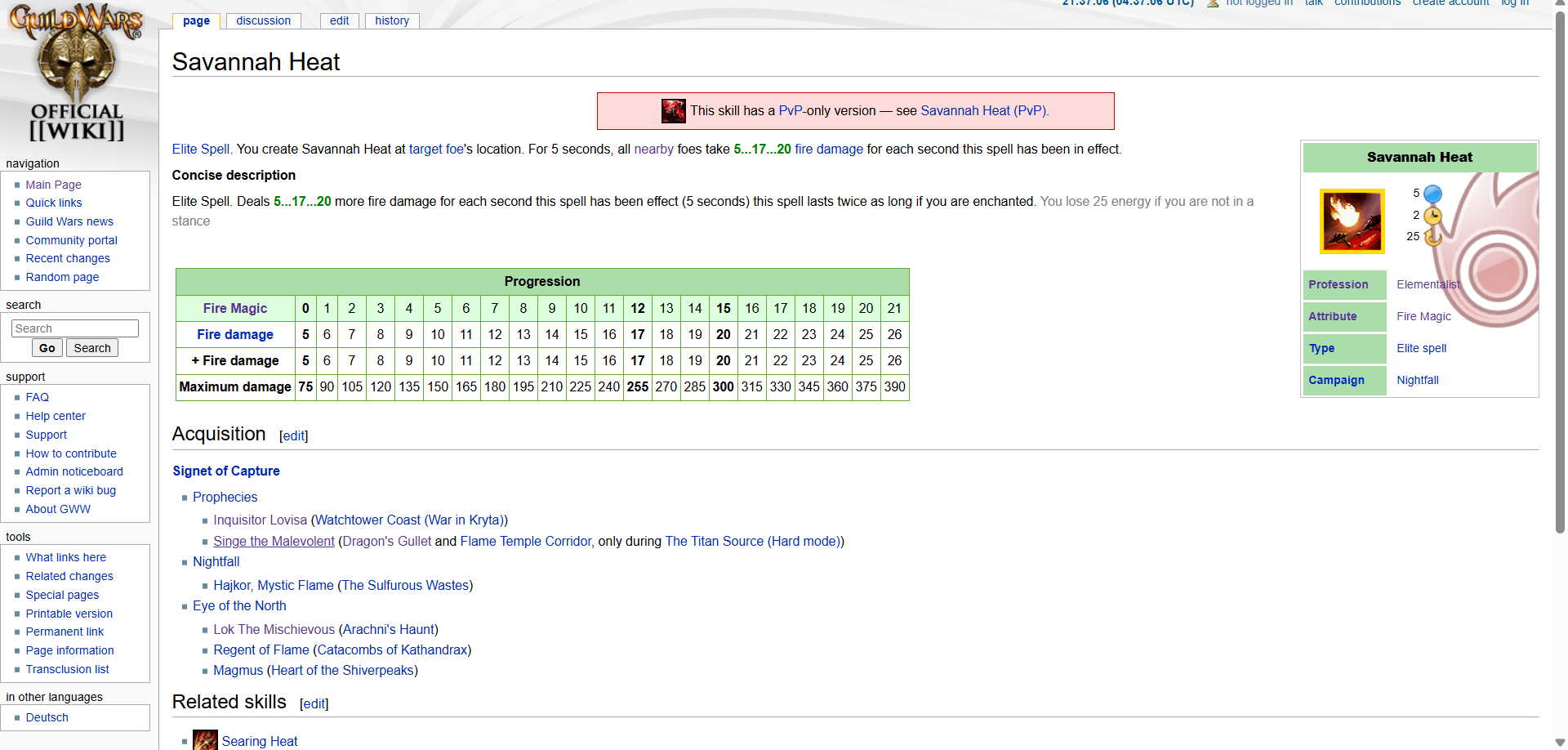Open the Savannah Heat (PvP) link
Image resolution: width=1568 pixels, height=750 pixels.
tap(982, 111)
